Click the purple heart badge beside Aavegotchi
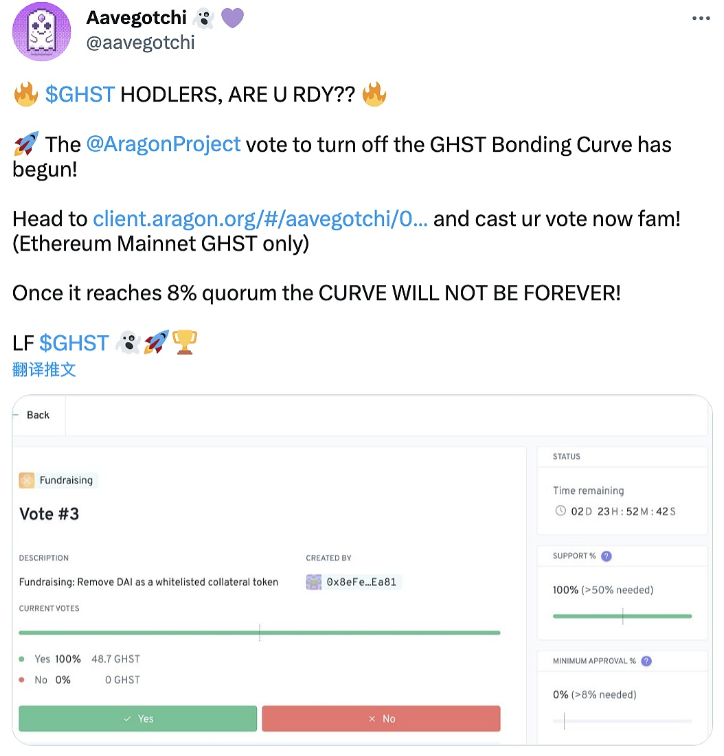This screenshot has width=724, height=756. pyautogui.click(x=232, y=18)
